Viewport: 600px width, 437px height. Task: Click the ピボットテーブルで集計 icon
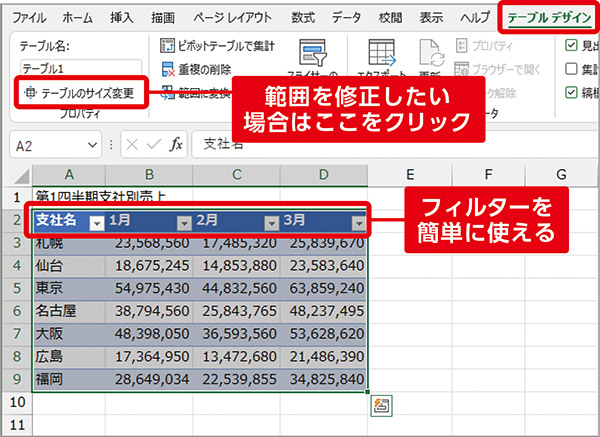pos(167,46)
